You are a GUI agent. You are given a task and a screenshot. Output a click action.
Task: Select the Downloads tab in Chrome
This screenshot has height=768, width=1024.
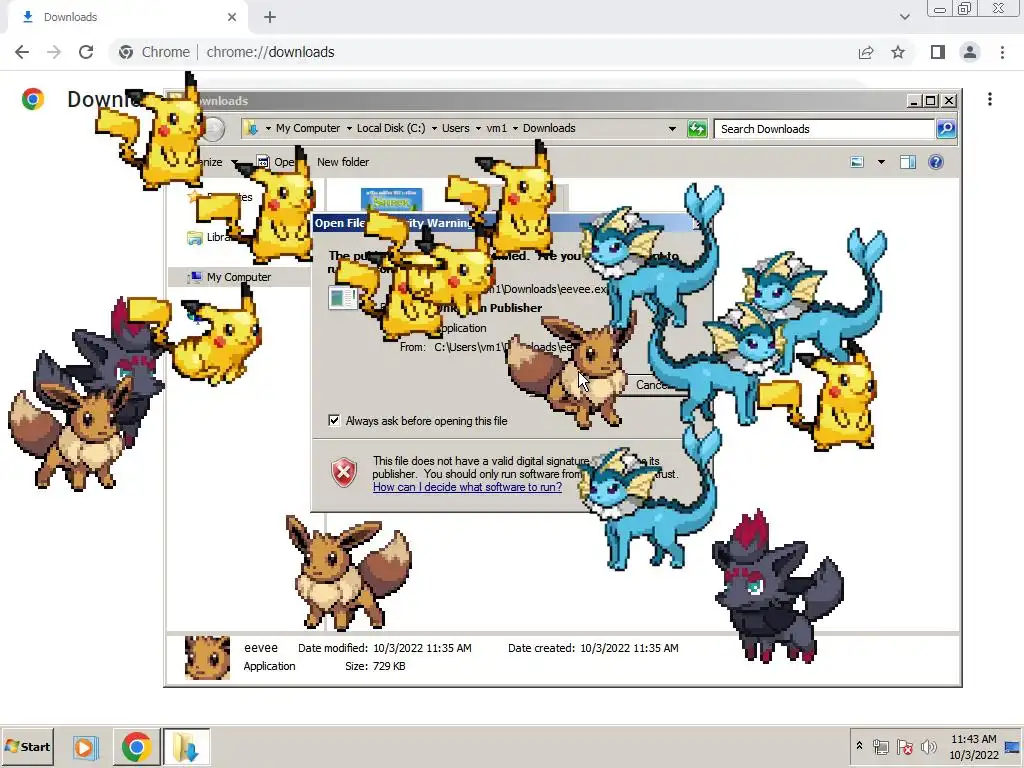tap(127, 17)
